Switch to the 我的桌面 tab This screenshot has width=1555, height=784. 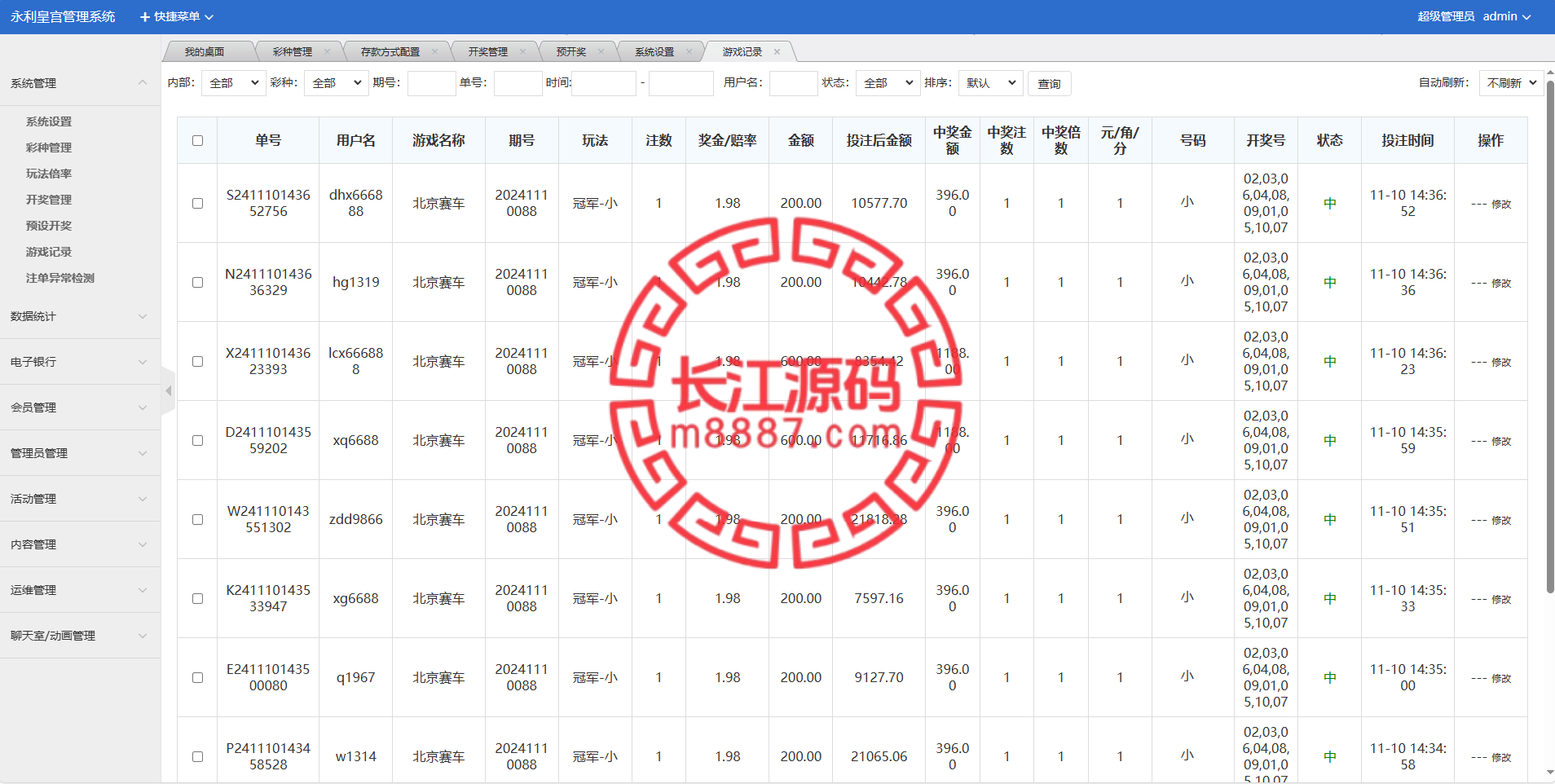tap(205, 51)
